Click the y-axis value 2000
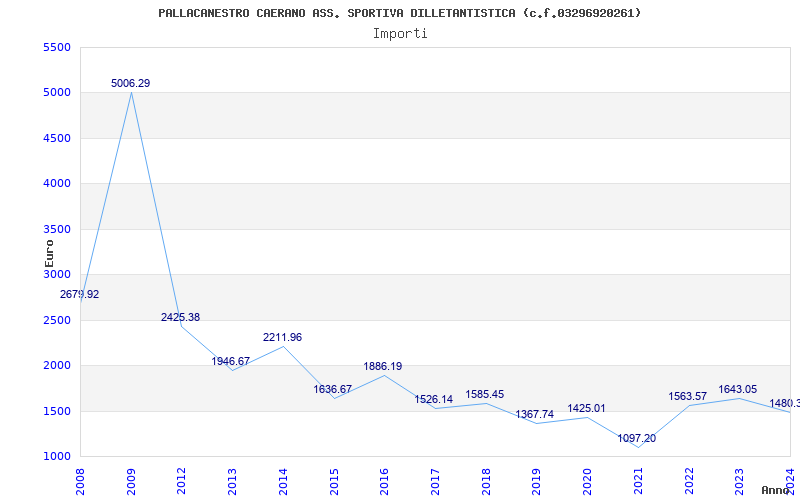This screenshot has height=500, width=800. 57,366
